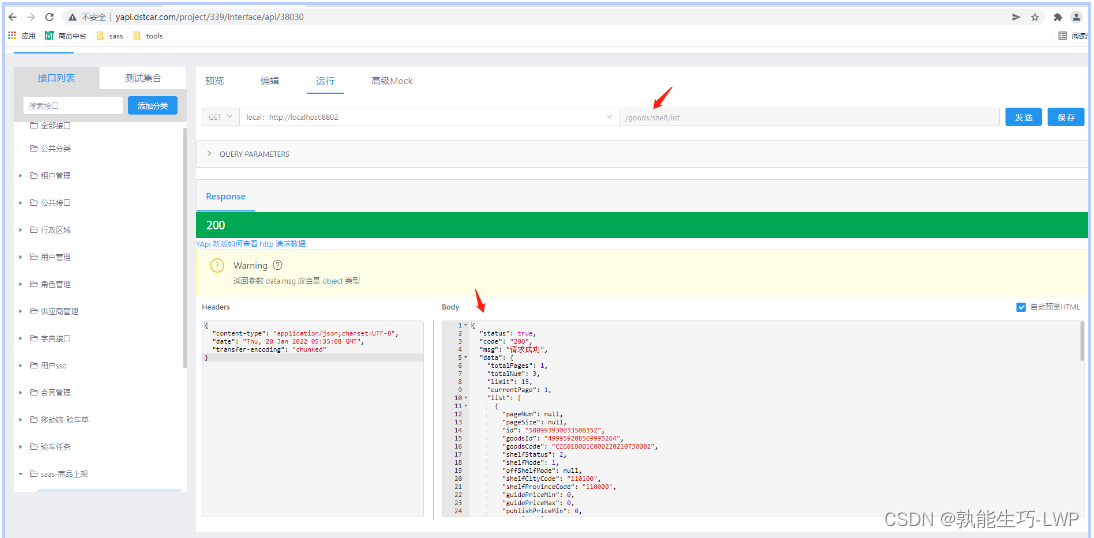Viewport: 1094px width, 538px height.
Task: Reload the page with refresh icon
Action: click(49, 17)
